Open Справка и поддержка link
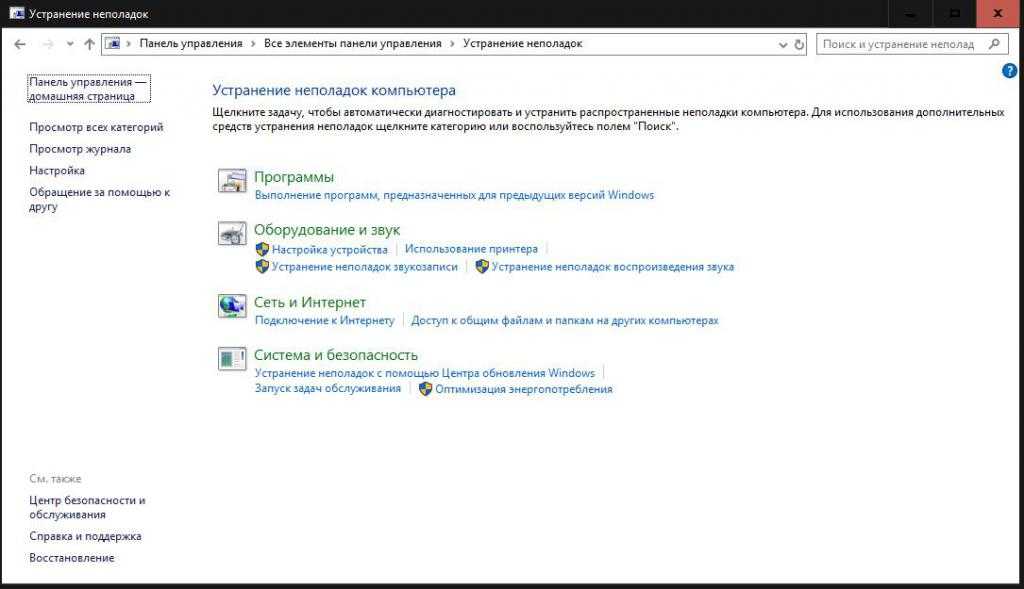The width and height of the screenshot is (1024, 589). 85,536
